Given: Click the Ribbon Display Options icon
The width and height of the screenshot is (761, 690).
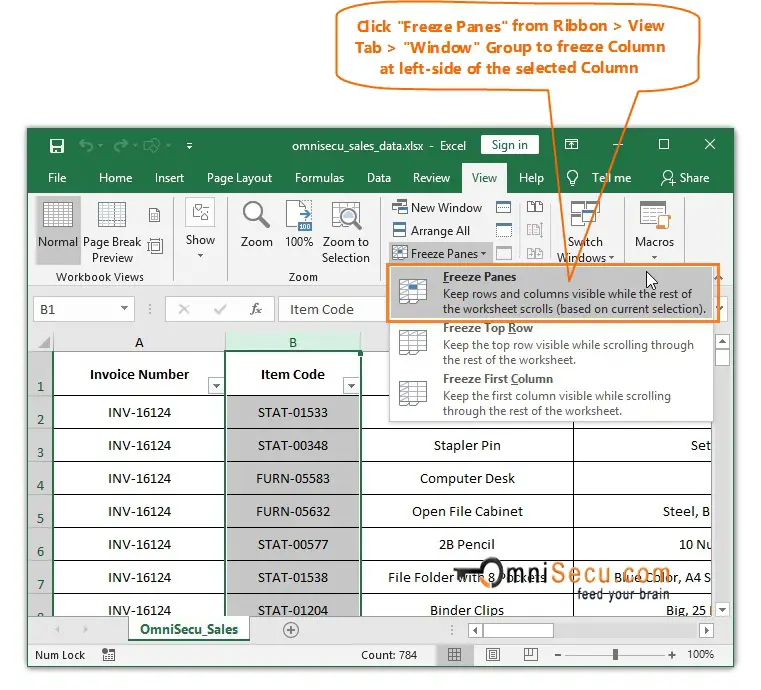Looking at the screenshot, I should point(571,144).
